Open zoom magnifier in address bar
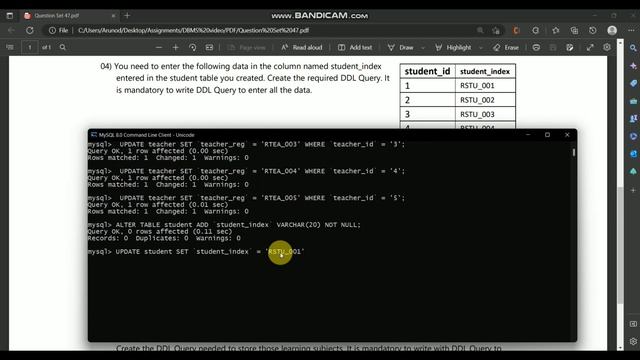The image size is (640, 360). pos(480,30)
